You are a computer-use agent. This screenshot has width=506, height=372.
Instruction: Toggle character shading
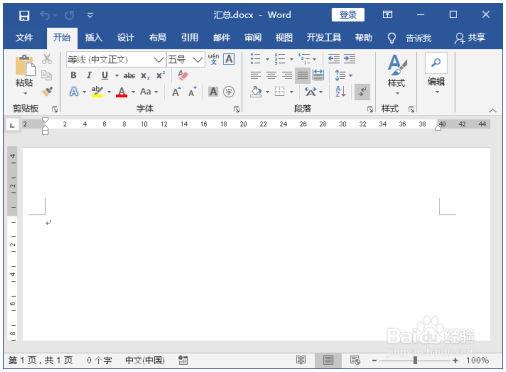(213, 91)
